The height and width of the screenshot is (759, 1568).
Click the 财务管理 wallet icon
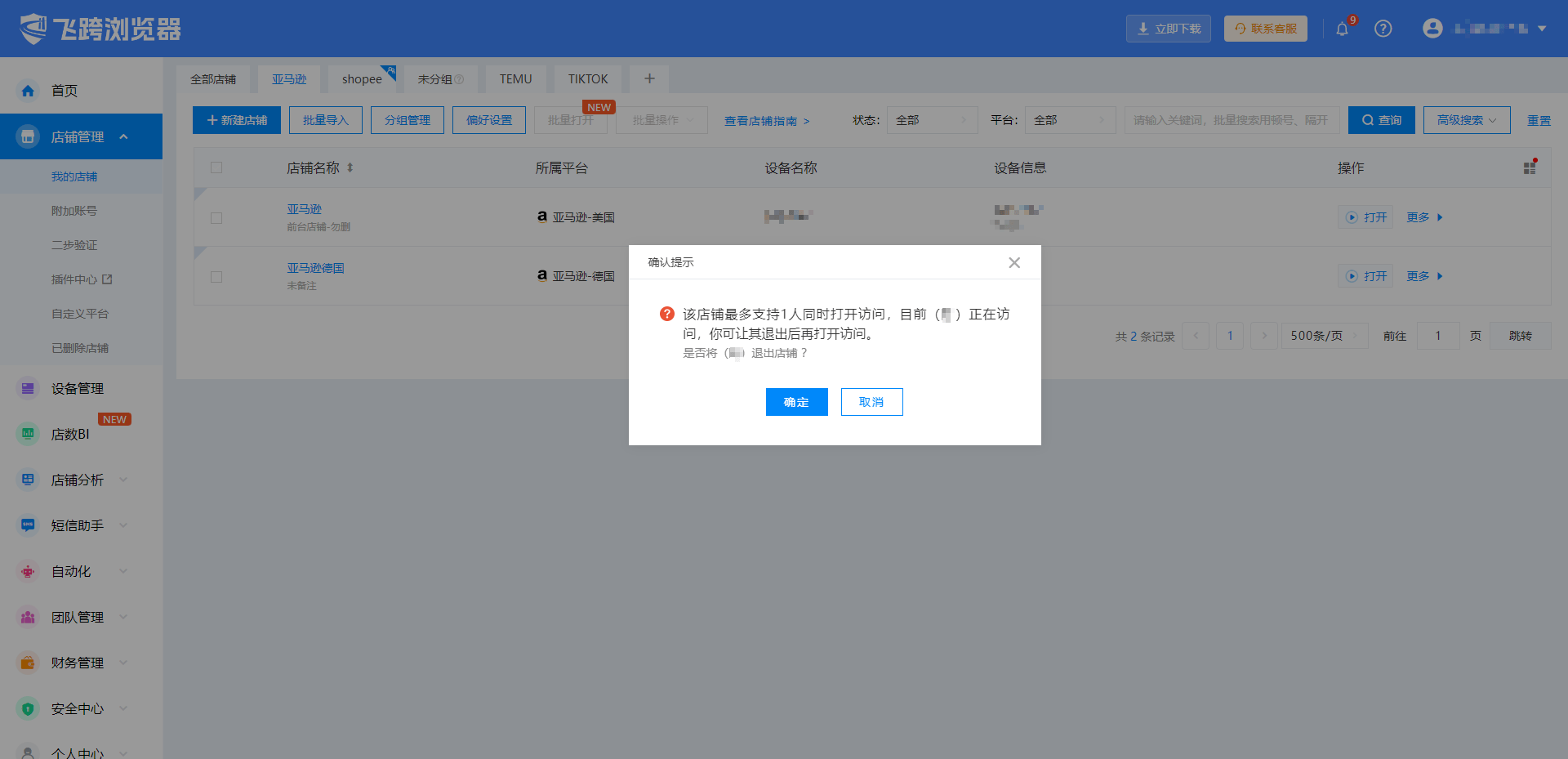tap(28, 663)
